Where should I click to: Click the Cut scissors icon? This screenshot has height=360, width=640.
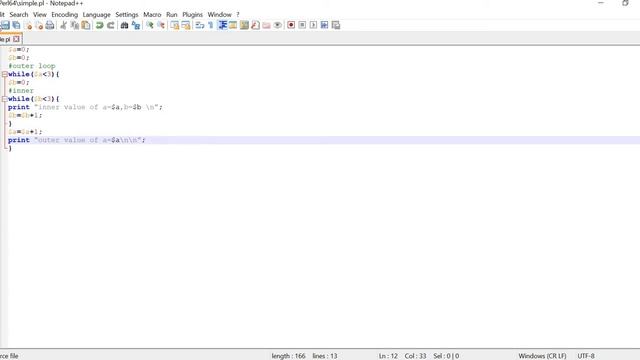click(x=63, y=25)
